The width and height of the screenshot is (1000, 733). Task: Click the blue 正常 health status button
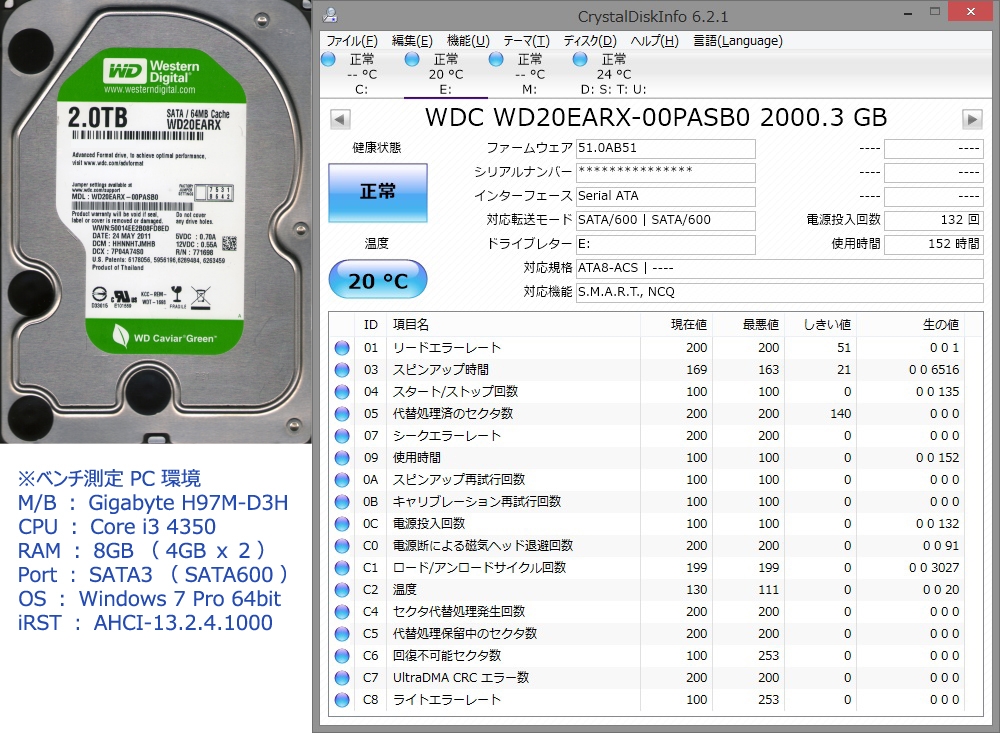[378, 193]
